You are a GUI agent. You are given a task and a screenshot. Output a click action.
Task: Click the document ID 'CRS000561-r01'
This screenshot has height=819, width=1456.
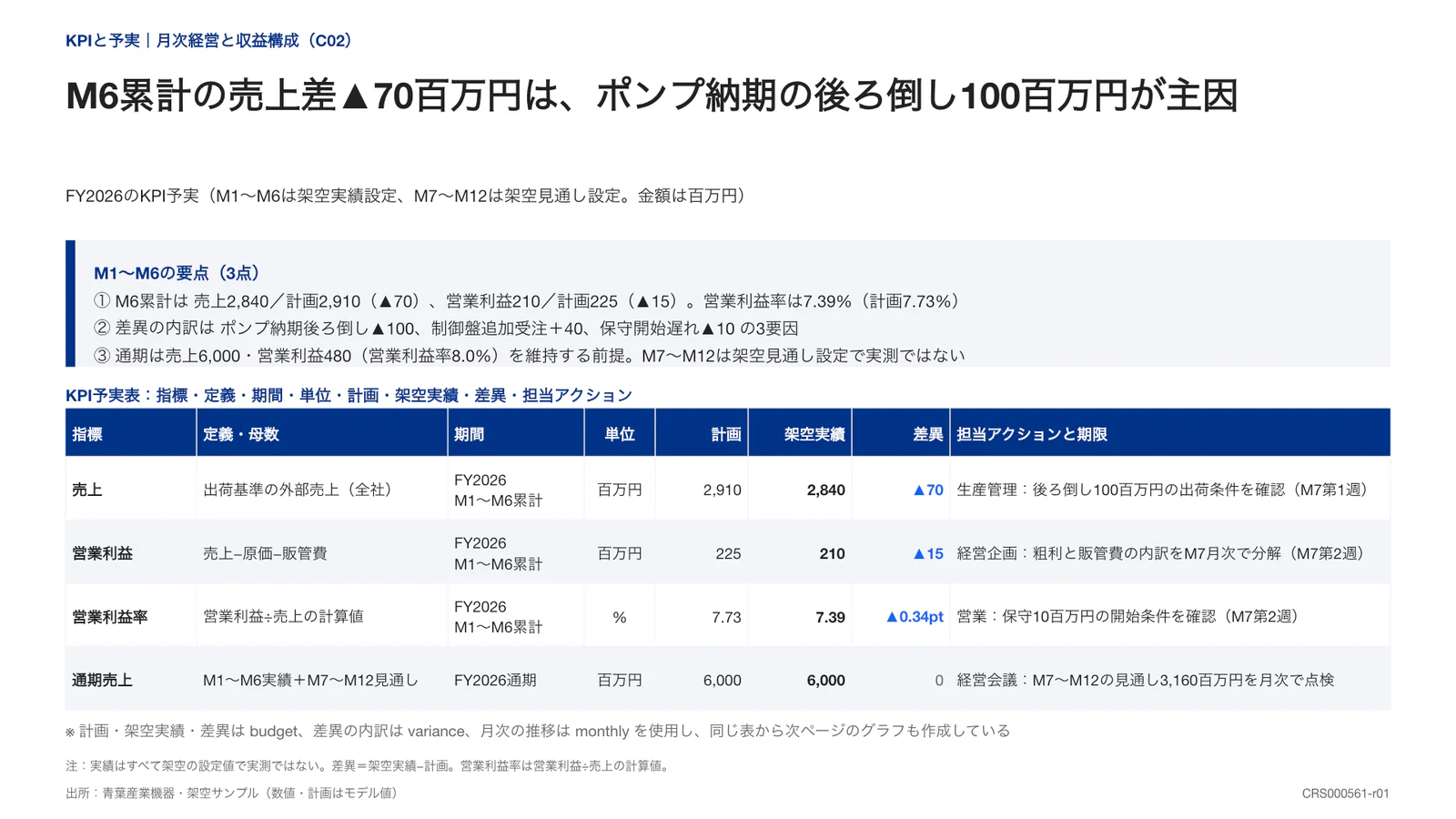[x=1345, y=794]
